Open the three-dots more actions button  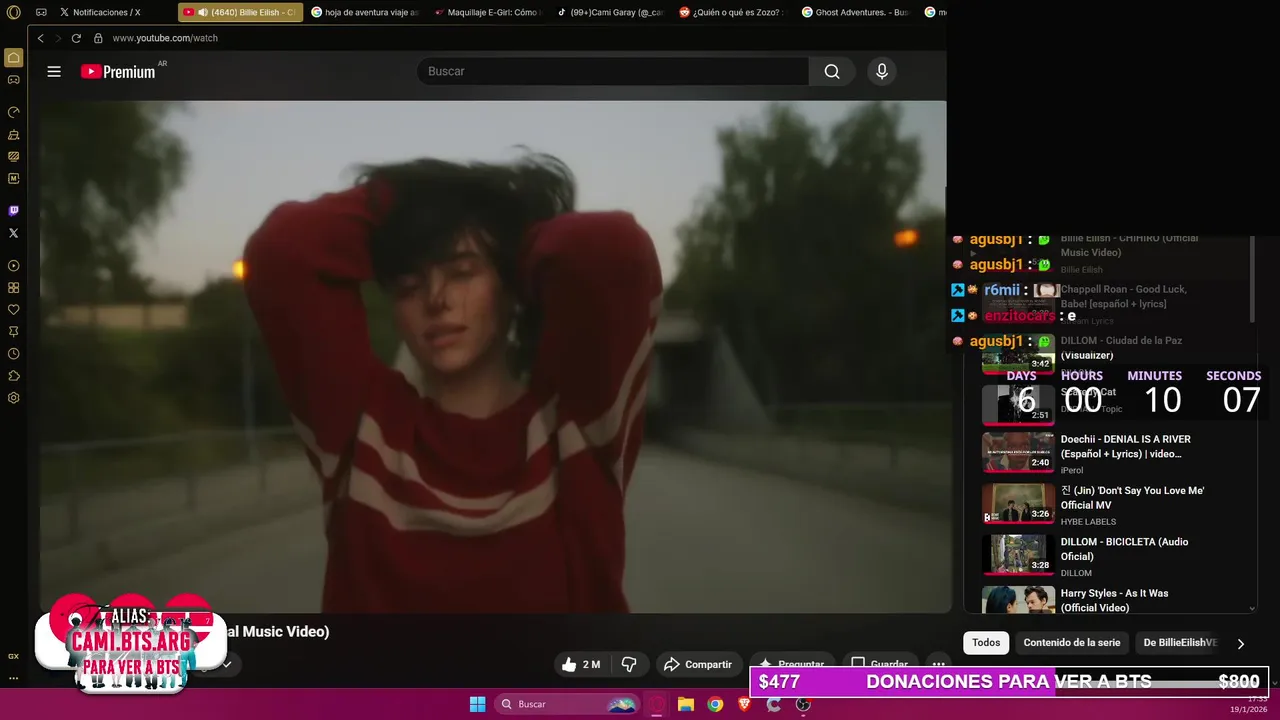click(x=938, y=664)
